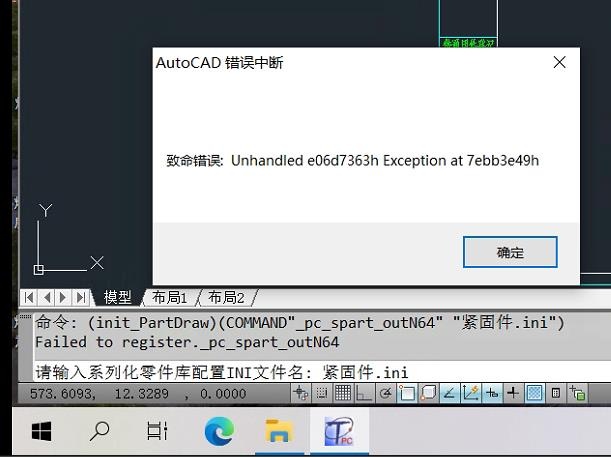
Task: Toggle Snap Mode status bar icon
Action: [x=321, y=393]
